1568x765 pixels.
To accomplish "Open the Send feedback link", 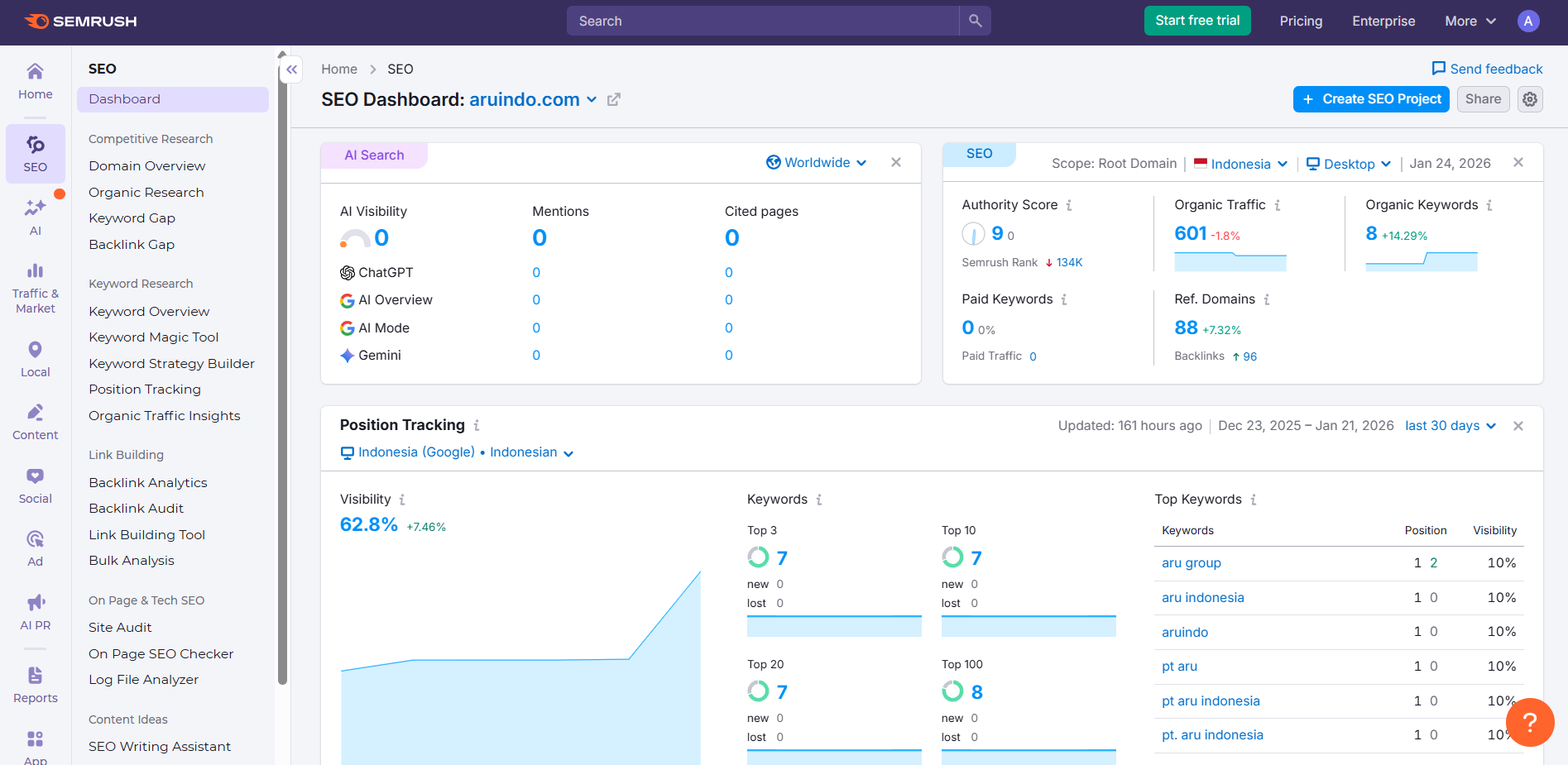I will point(1487,69).
